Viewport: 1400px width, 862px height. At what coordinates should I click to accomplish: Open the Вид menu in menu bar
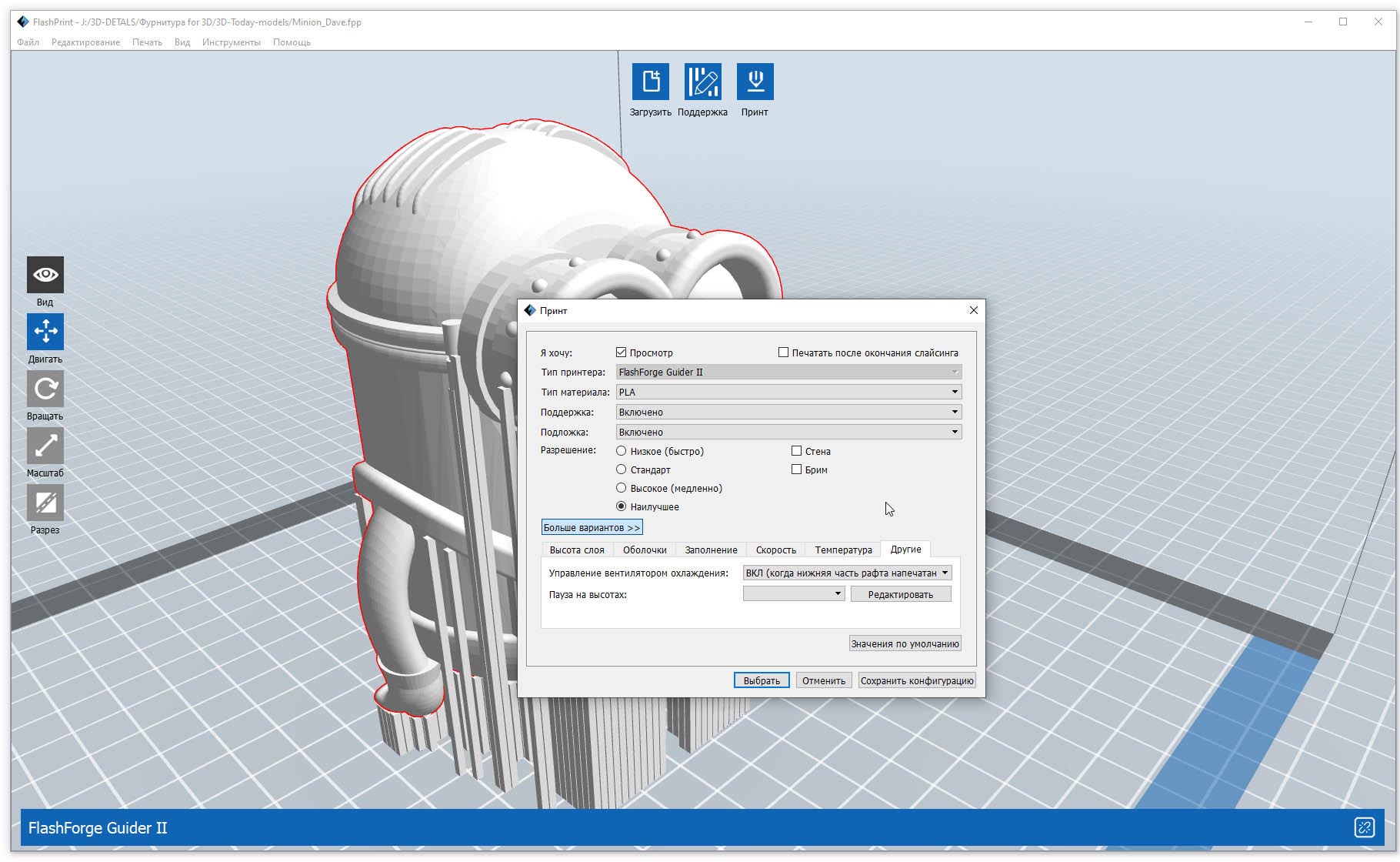182,42
